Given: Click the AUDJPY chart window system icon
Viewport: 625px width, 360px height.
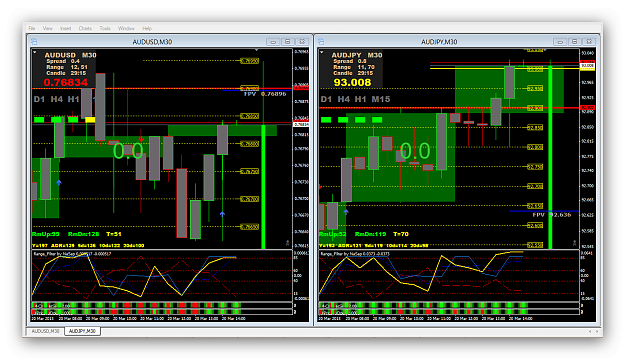Looking at the screenshot, I should pos(321,41).
